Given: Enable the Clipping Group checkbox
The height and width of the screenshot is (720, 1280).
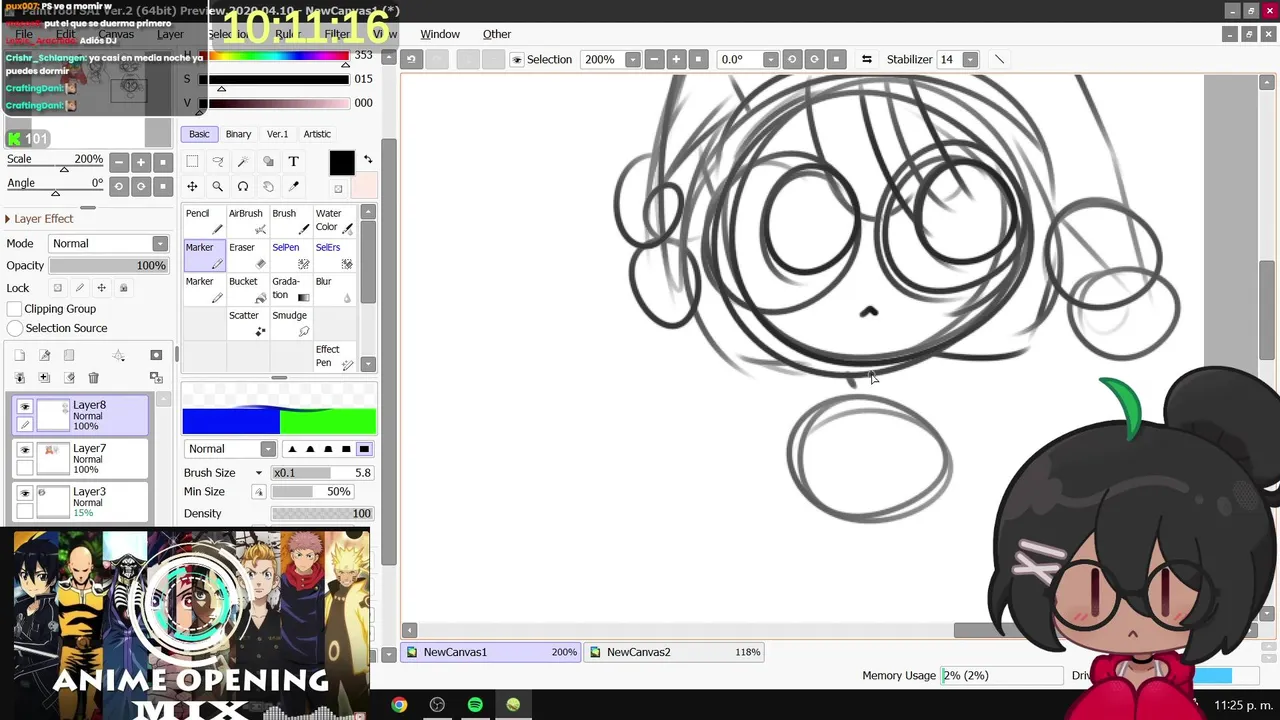Looking at the screenshot, I should click(x=15, y=309).
